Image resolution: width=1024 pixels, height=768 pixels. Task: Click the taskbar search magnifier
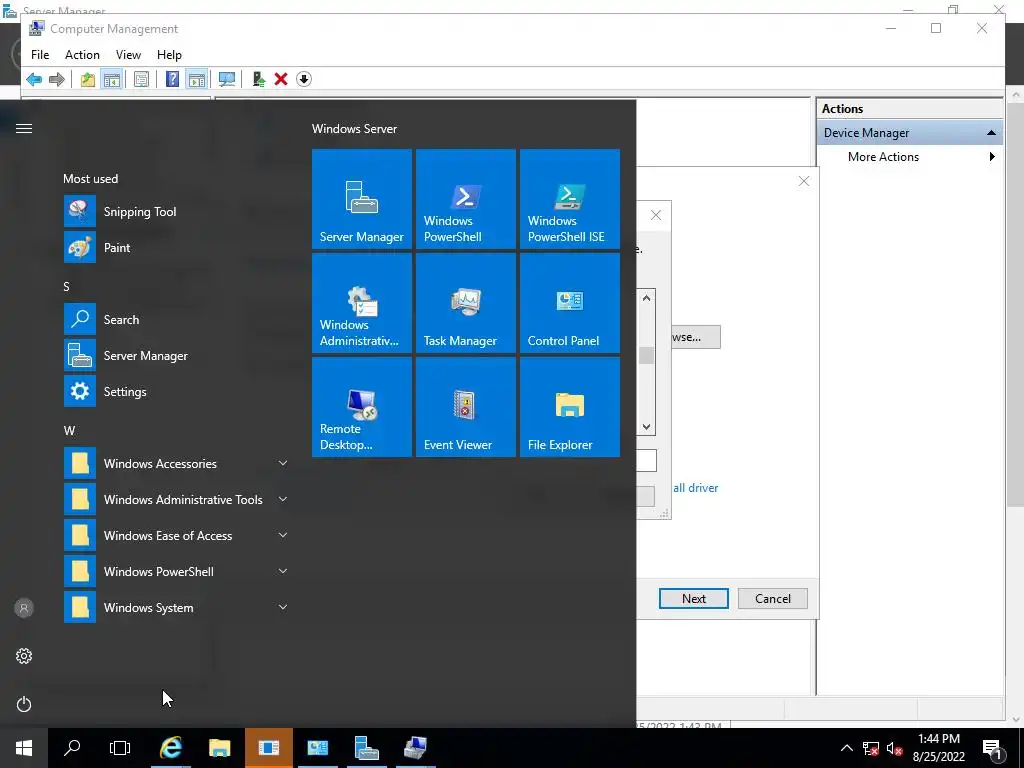[x=72, y=748]
